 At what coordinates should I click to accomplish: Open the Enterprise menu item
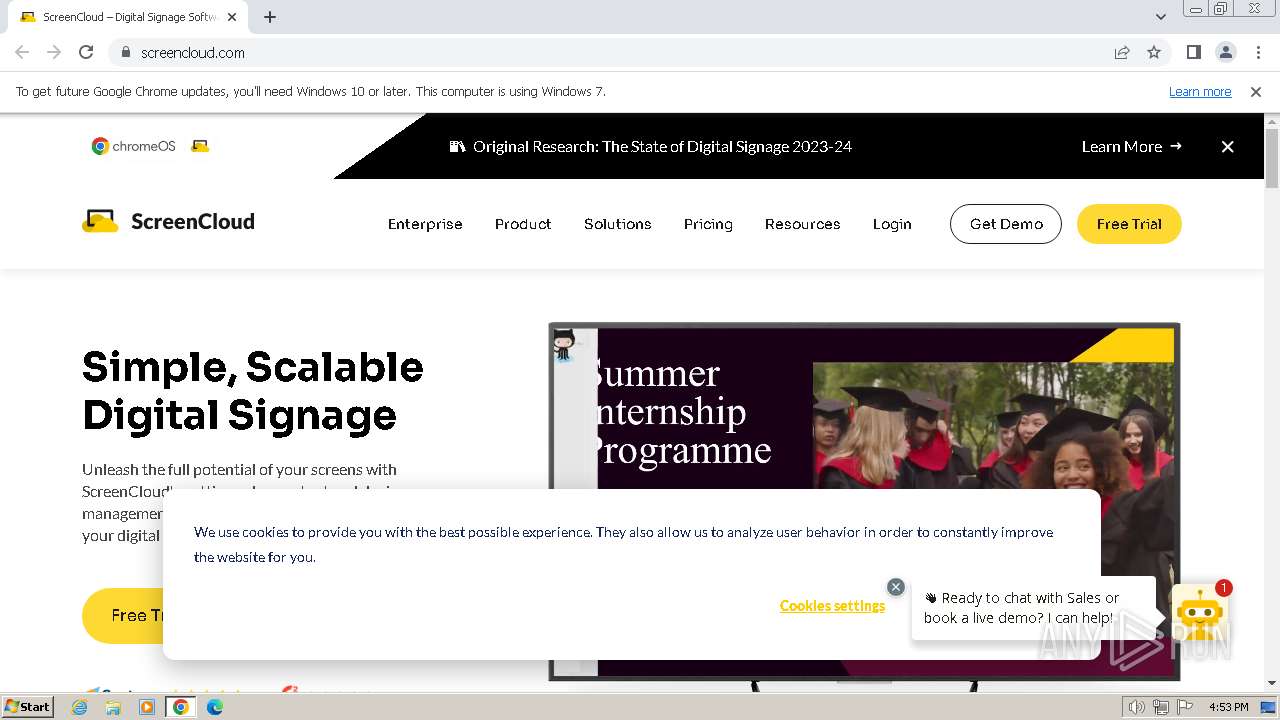425,224
